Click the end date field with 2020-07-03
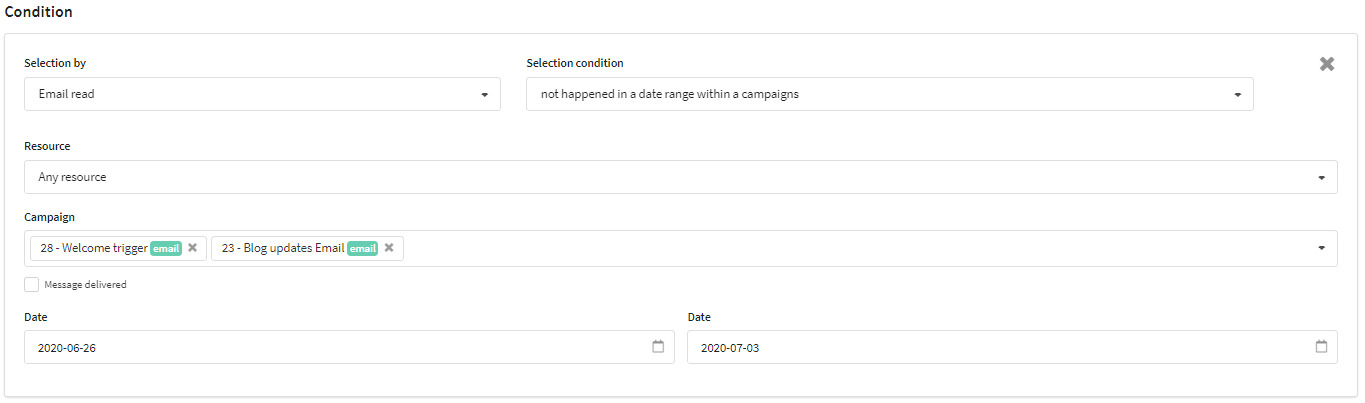Screen dimensions: 1365x403 [1012, 347]
